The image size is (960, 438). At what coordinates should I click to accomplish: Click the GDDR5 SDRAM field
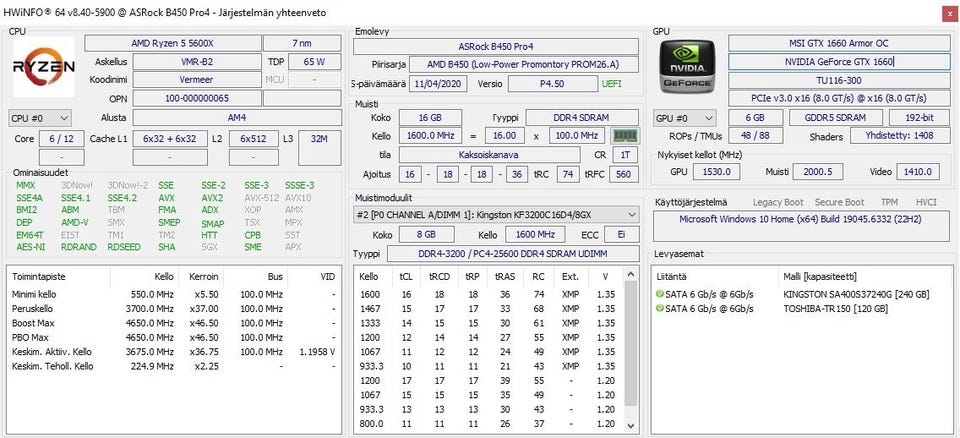tap(836, 118)
